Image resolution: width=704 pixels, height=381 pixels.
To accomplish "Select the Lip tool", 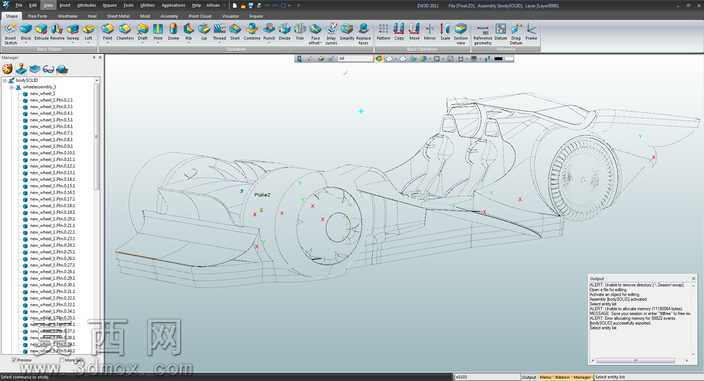I will 204,32.
